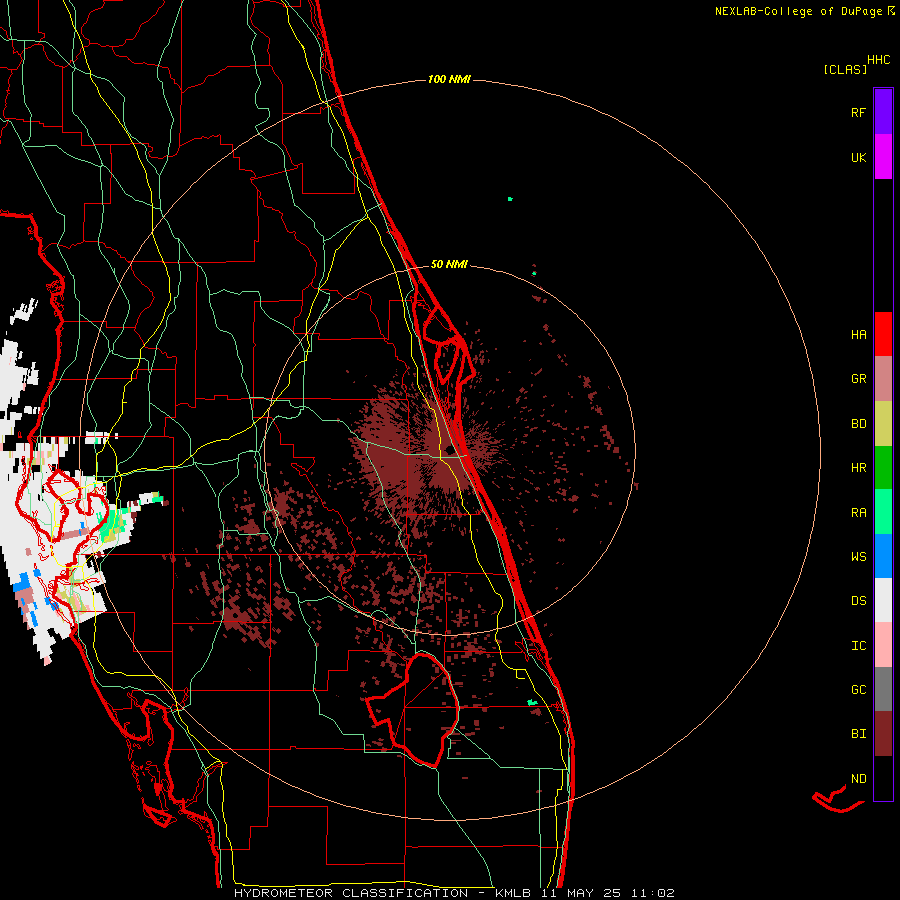Click the 'NEXLAB-College of DuPage' credit text
900x900 pixels.
pyautogui.click(x=800, y=11)
